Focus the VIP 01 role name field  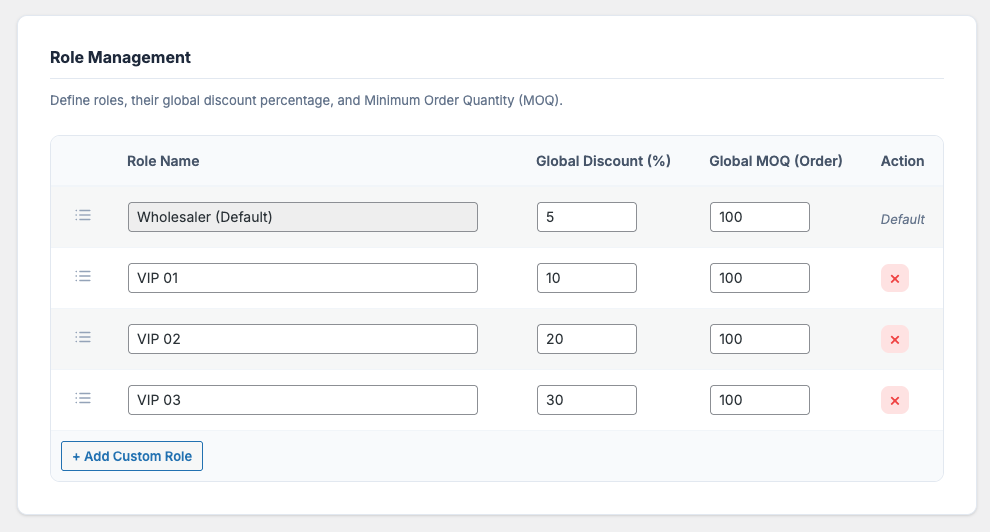click(x=302, y=278)
